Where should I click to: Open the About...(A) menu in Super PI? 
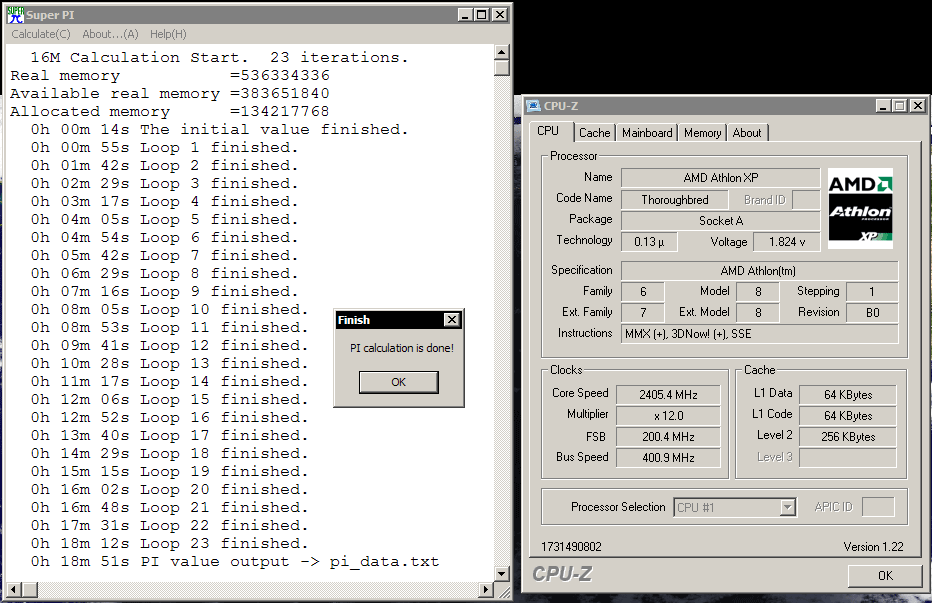(110, 34)
